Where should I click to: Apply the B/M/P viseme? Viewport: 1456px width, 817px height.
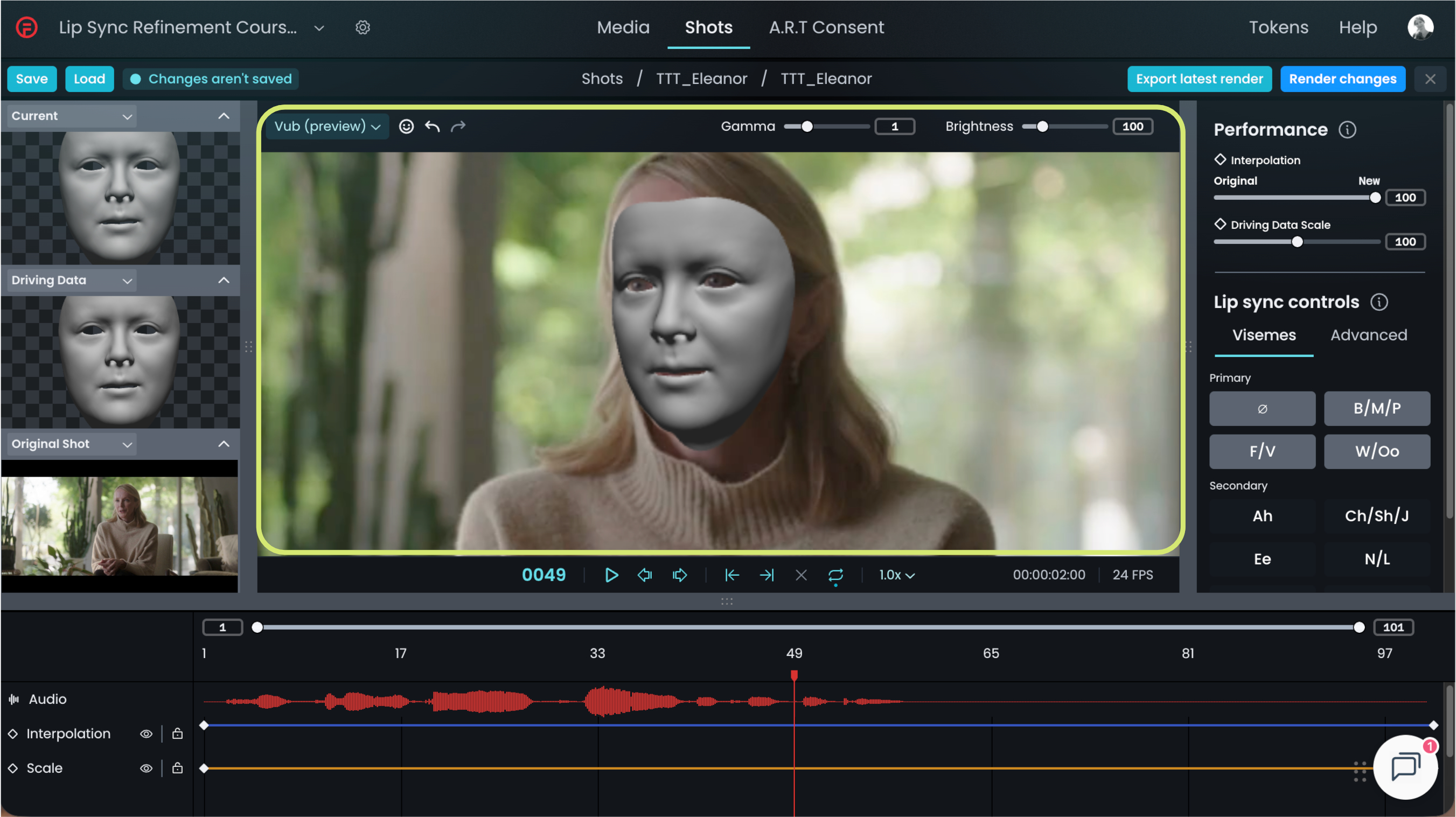(1377, 408)
